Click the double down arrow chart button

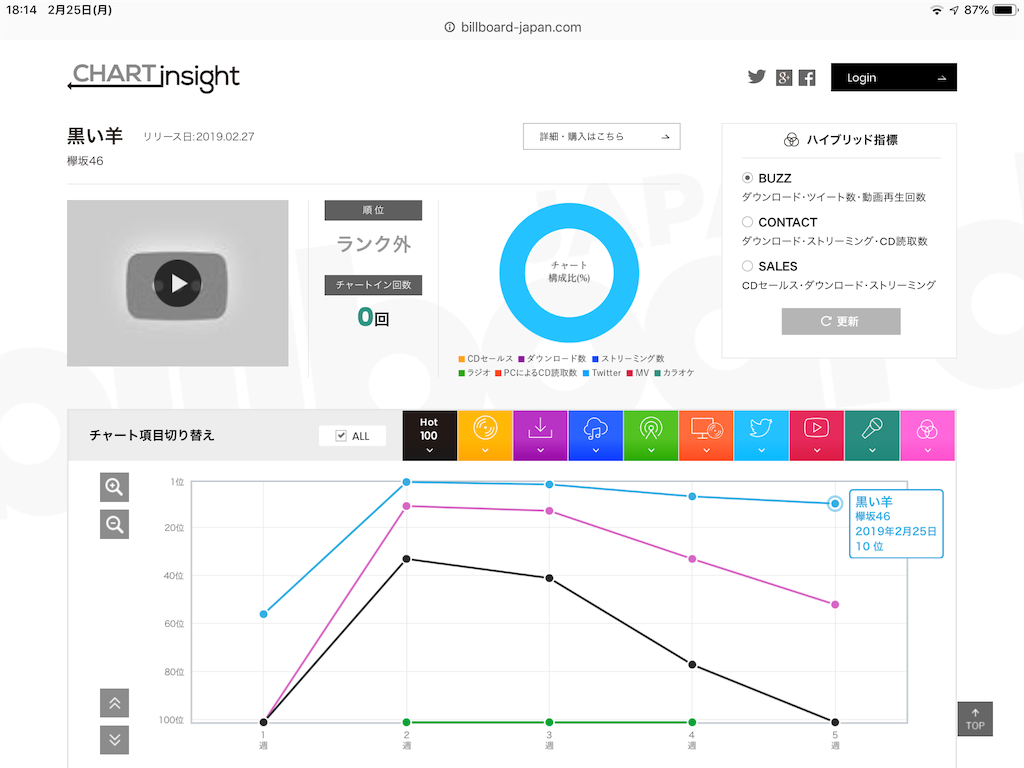click(114, 740)
